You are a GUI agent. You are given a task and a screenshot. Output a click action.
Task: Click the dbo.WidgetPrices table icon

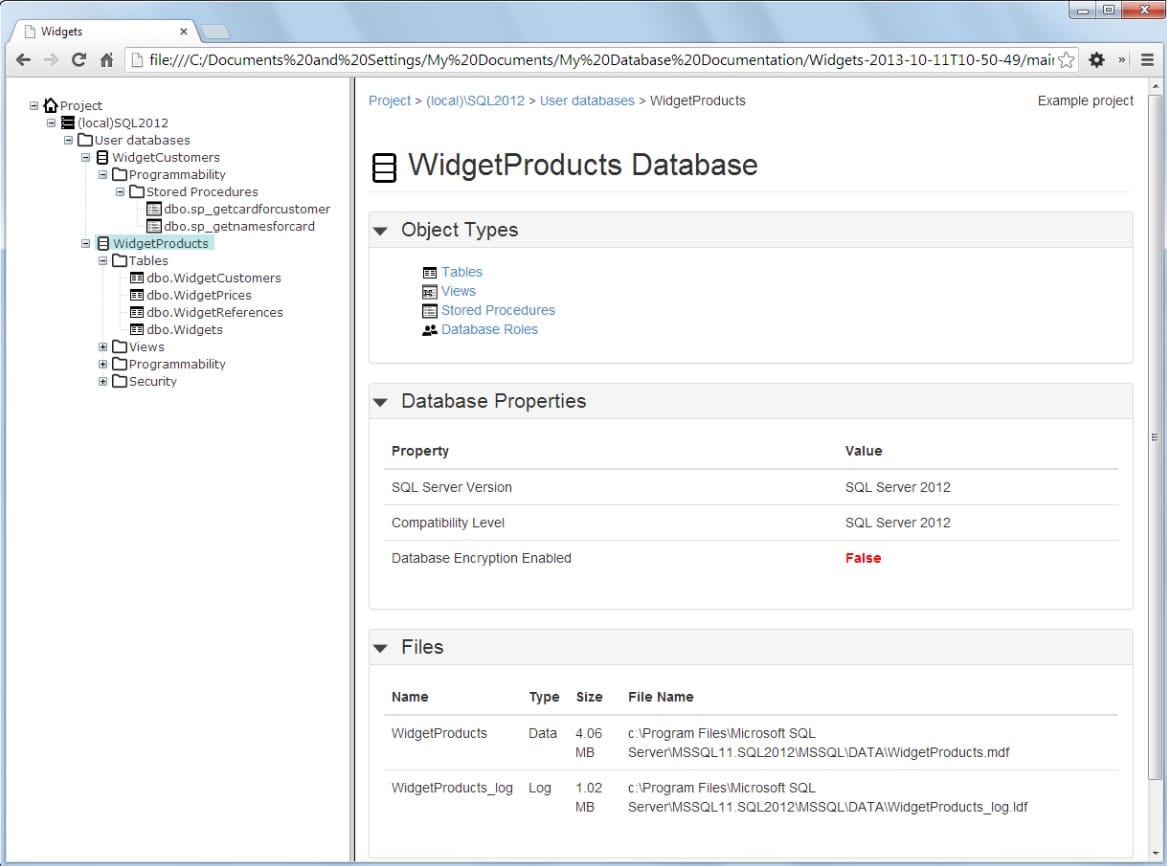(137, 295)
